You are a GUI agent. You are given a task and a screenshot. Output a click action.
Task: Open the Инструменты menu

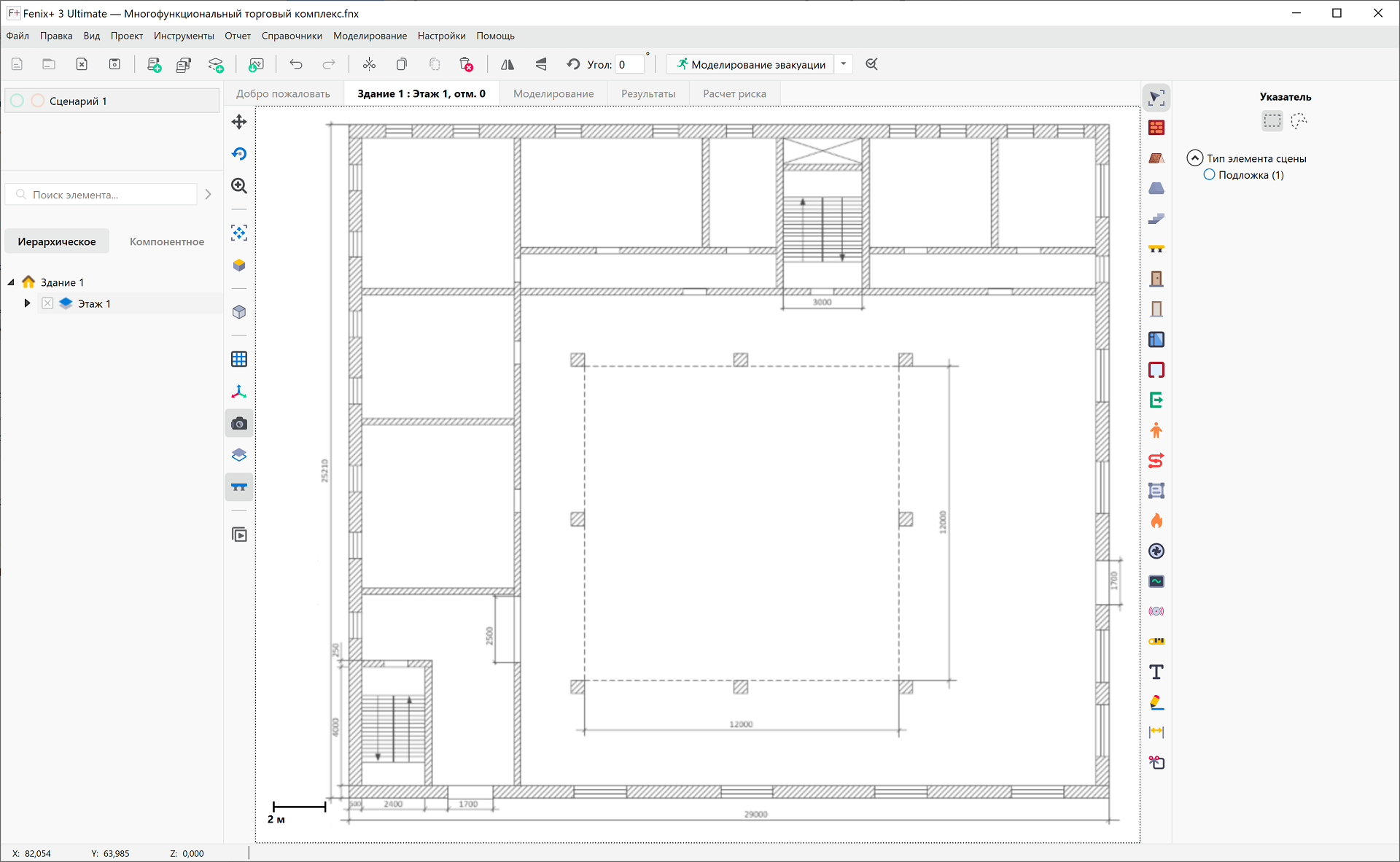[x=184, y=36]
